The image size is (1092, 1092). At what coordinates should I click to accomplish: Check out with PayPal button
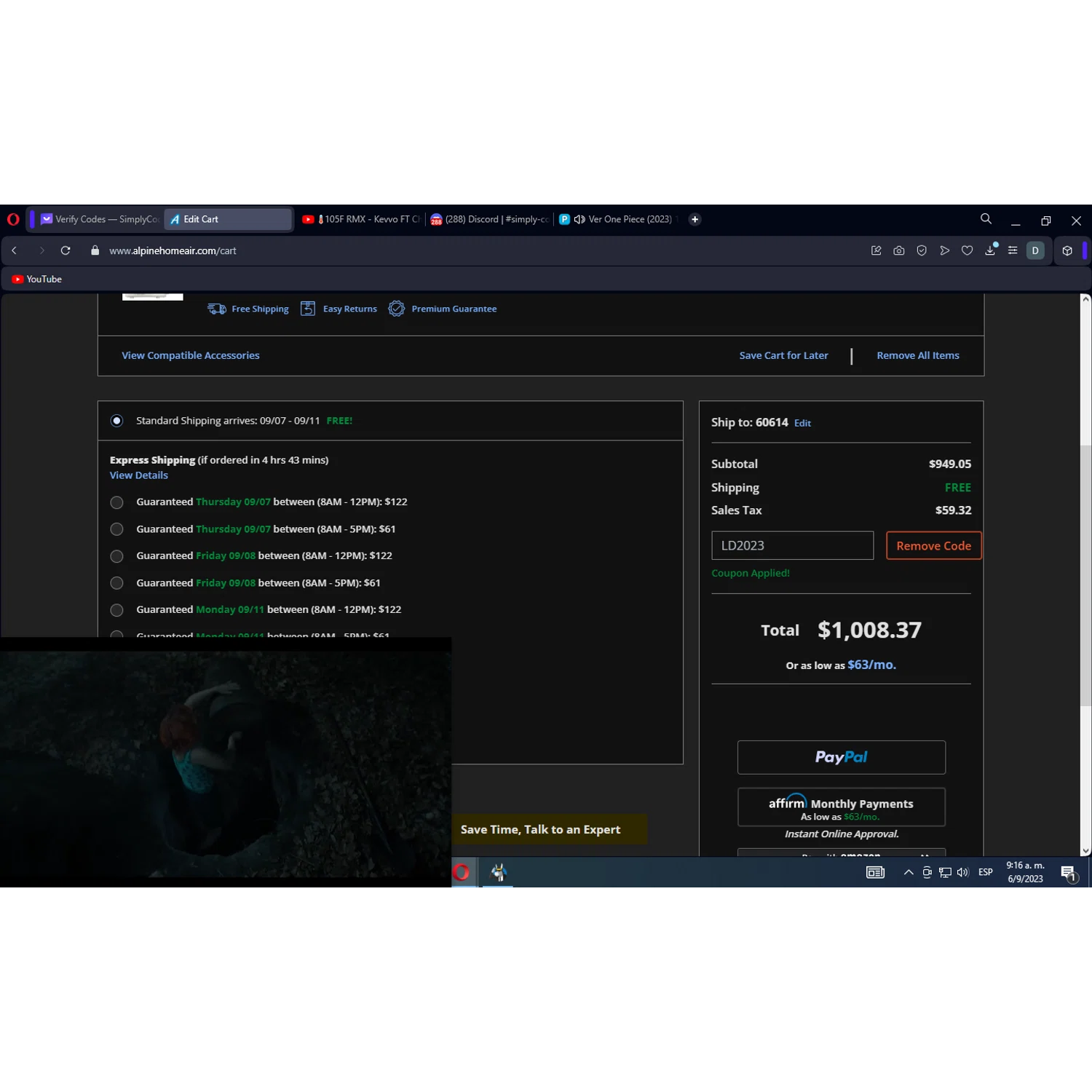[x=842, y=757]
